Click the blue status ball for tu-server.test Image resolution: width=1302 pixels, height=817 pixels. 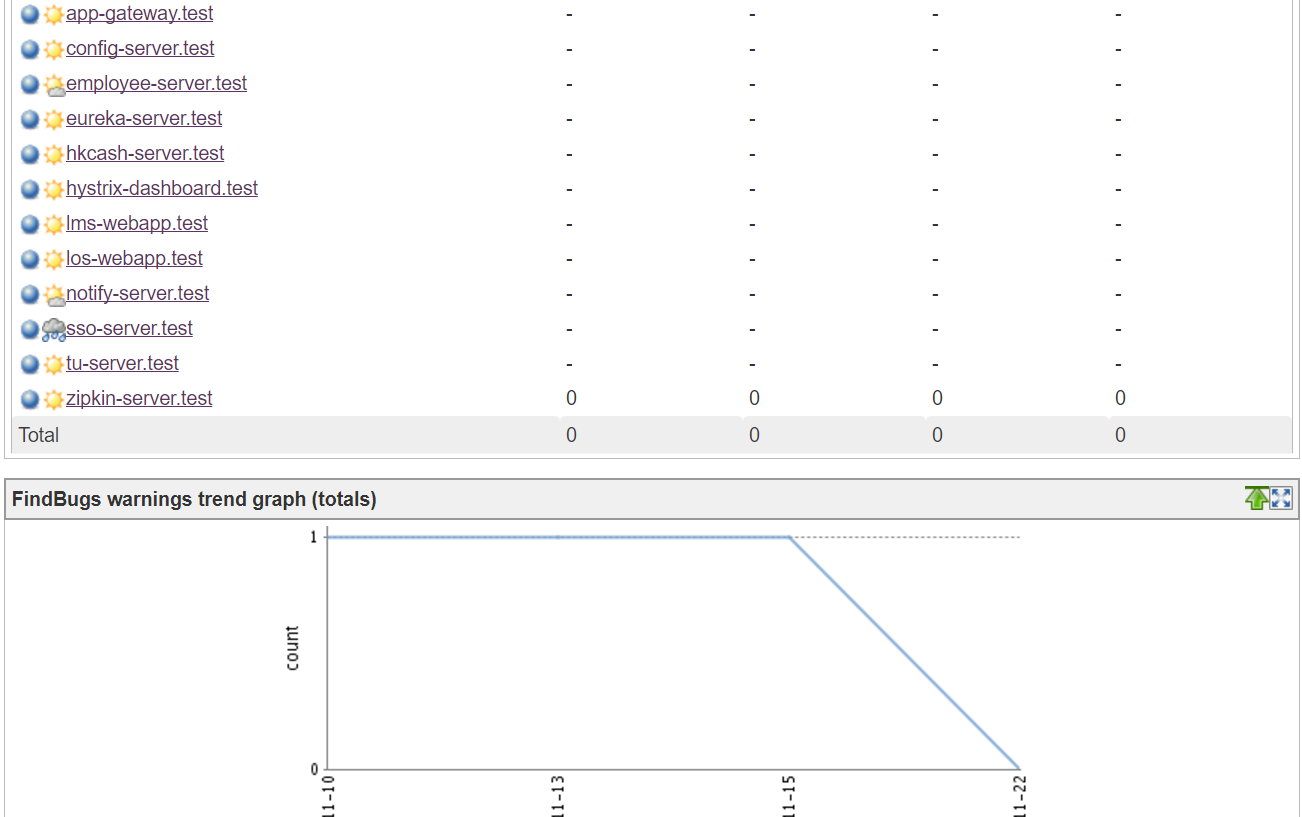pos(30,365)
